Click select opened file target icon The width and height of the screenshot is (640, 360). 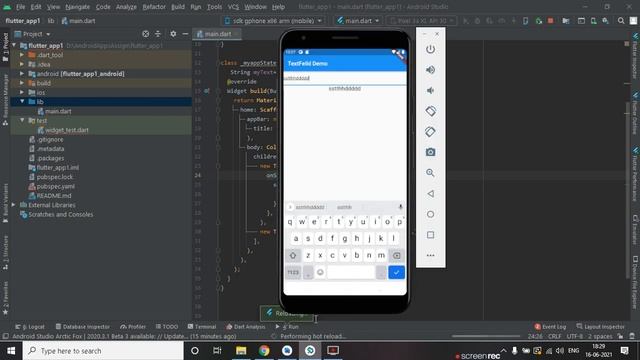pyautogui.click(x=145, y=34)
